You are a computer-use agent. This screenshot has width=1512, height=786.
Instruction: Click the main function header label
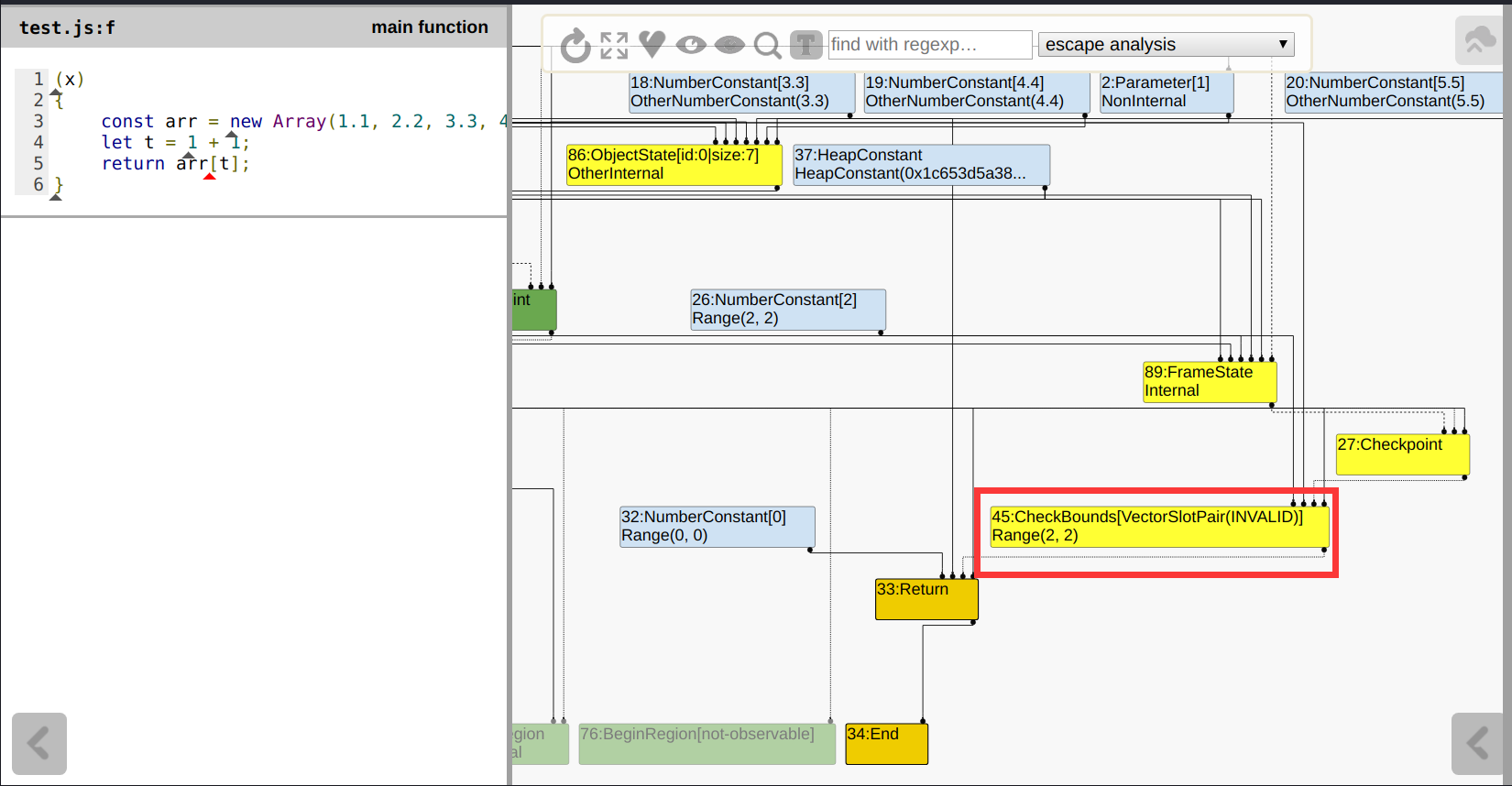(x=429, y=27)
